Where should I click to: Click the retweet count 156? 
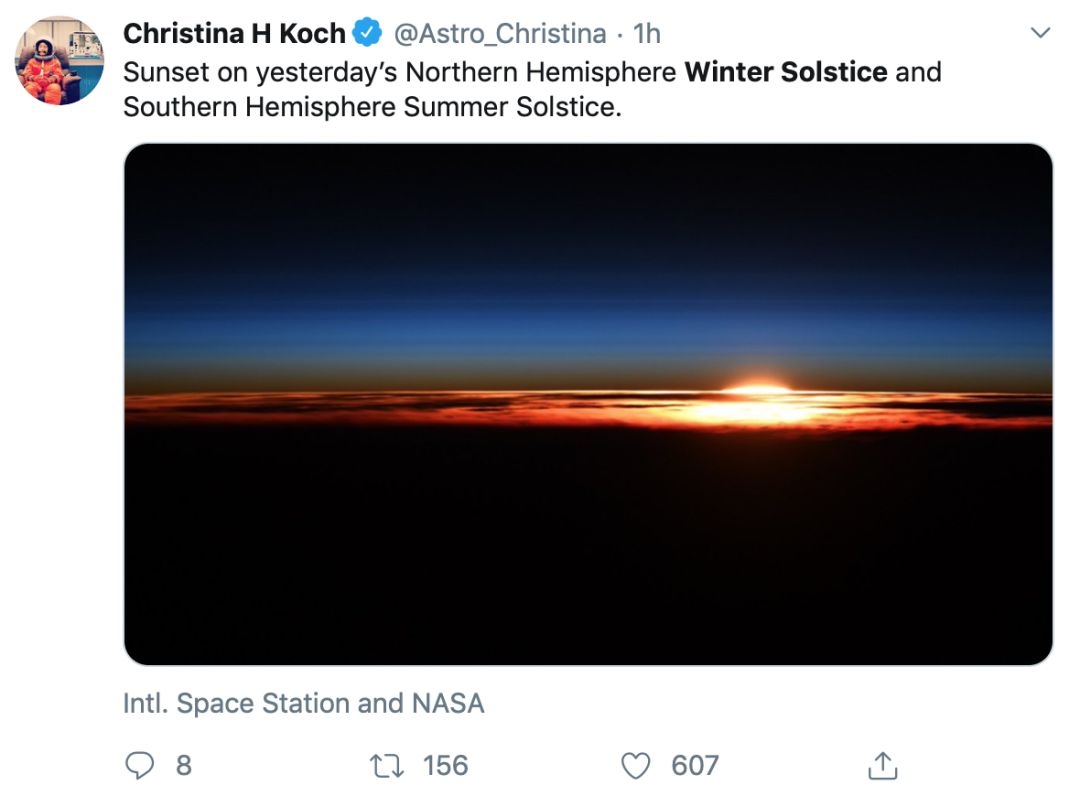[x=445, y=766]
